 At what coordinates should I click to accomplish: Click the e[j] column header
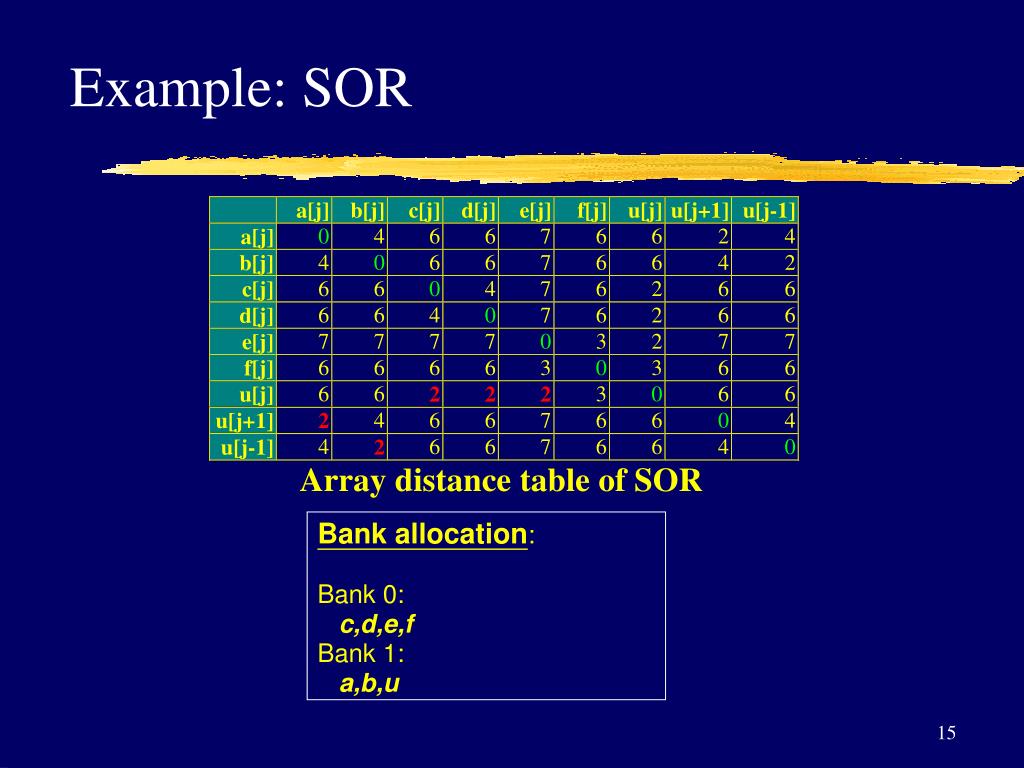point(526,210)
